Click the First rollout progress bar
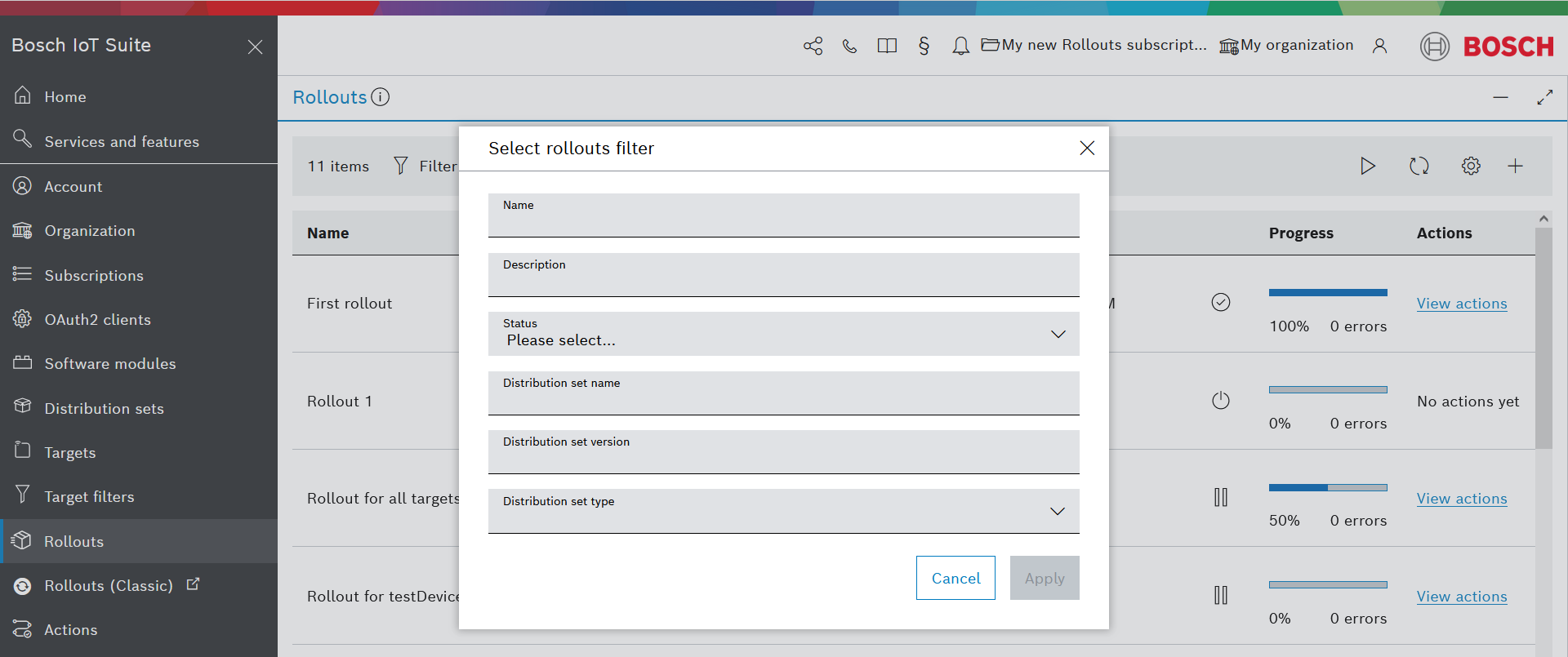The image size is (1568, 657). pos(1327,292)
